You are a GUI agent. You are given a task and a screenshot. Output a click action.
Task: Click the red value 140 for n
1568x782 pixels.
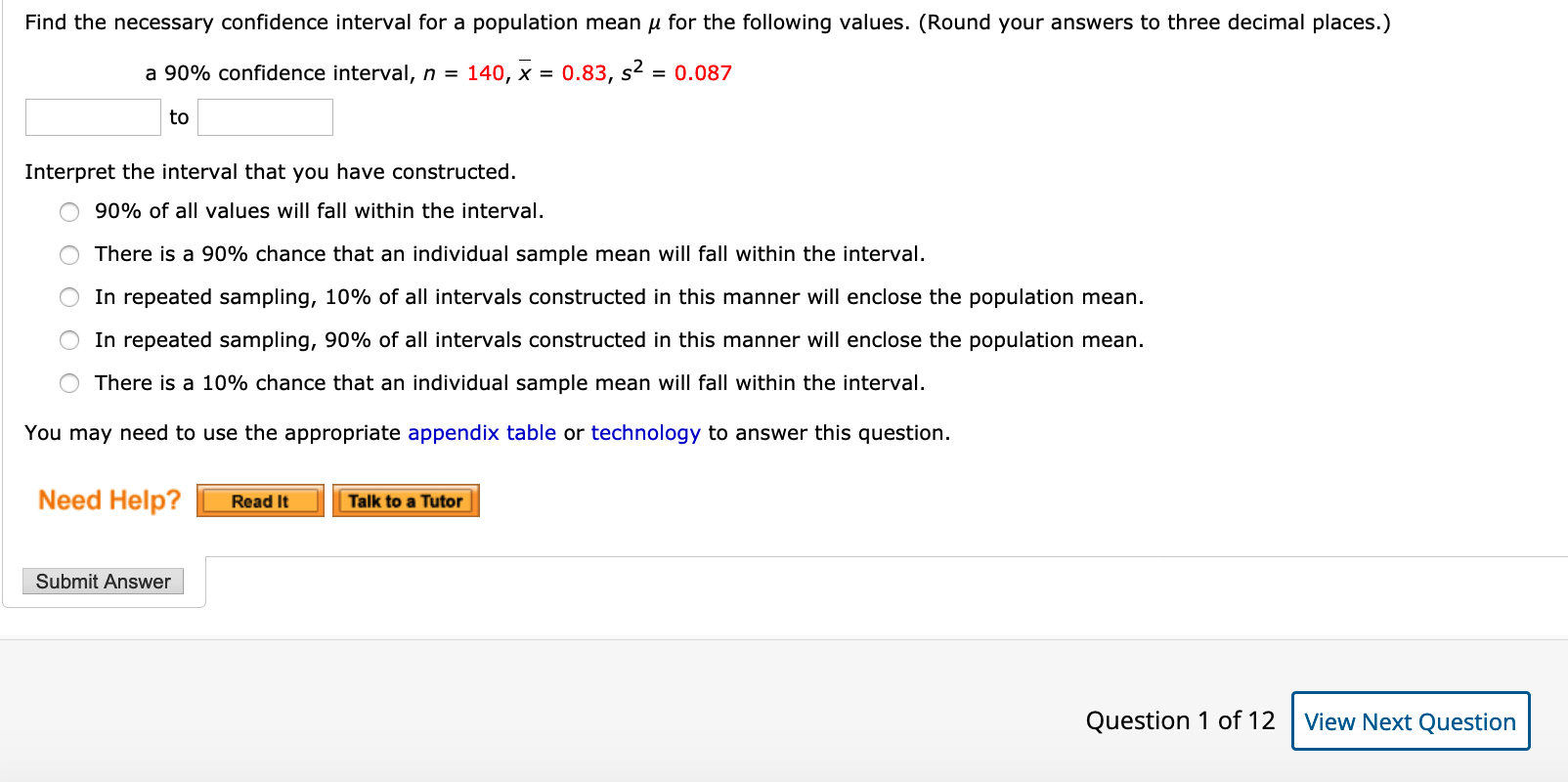[x=485, y=72]
